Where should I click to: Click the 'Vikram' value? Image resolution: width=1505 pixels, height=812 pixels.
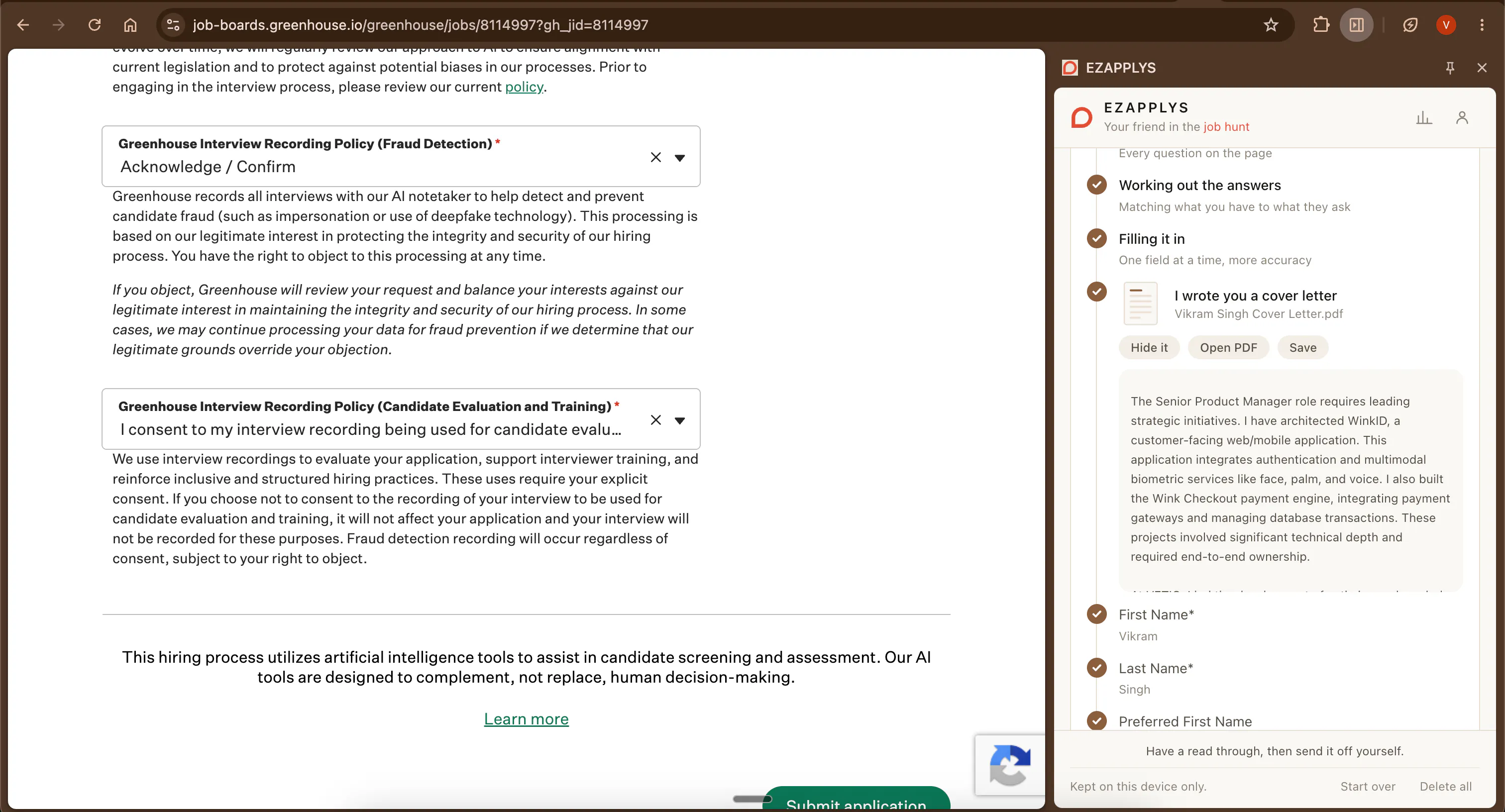(1138, 636)
